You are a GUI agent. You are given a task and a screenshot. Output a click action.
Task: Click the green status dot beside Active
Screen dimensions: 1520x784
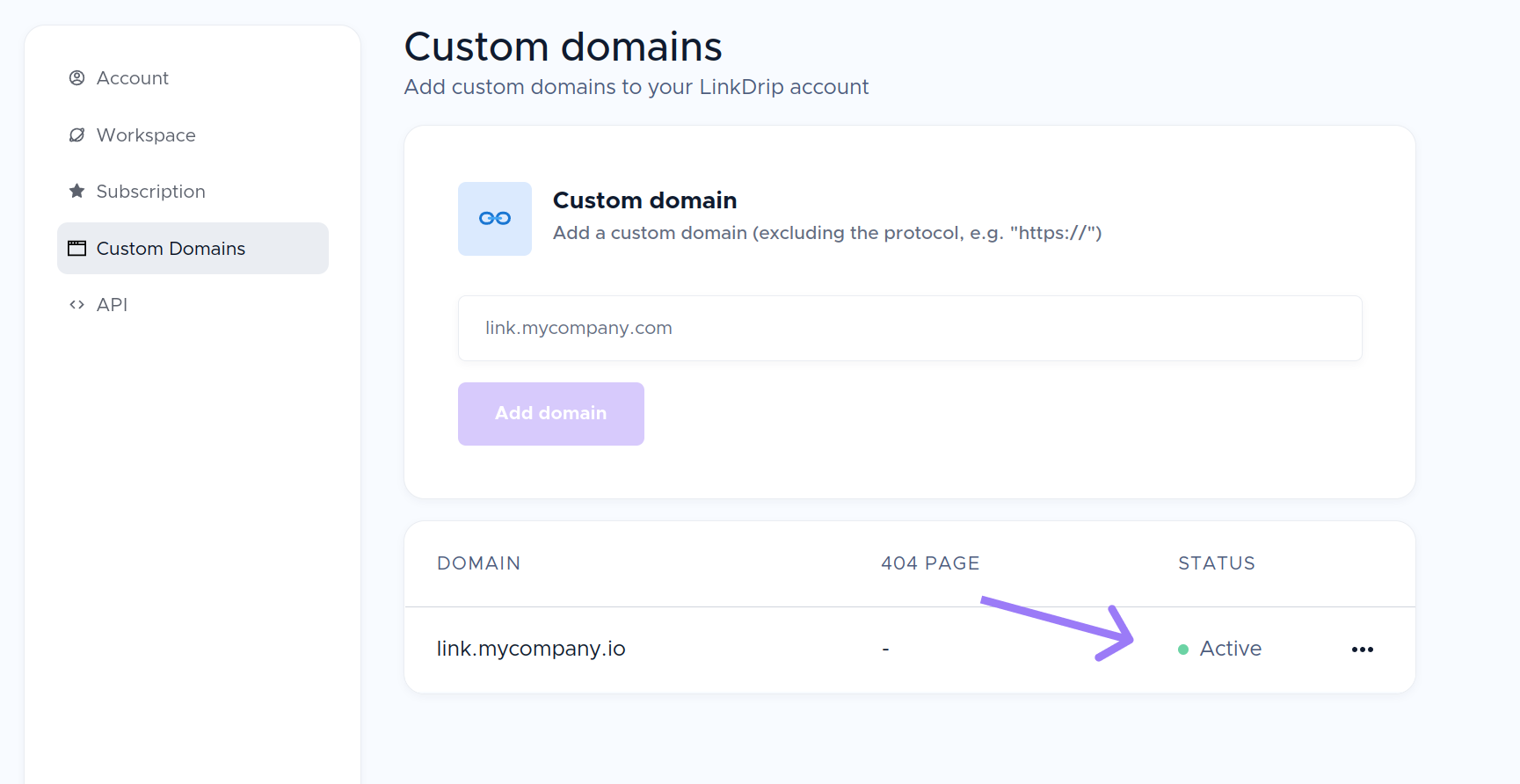tap(1183, 650)
